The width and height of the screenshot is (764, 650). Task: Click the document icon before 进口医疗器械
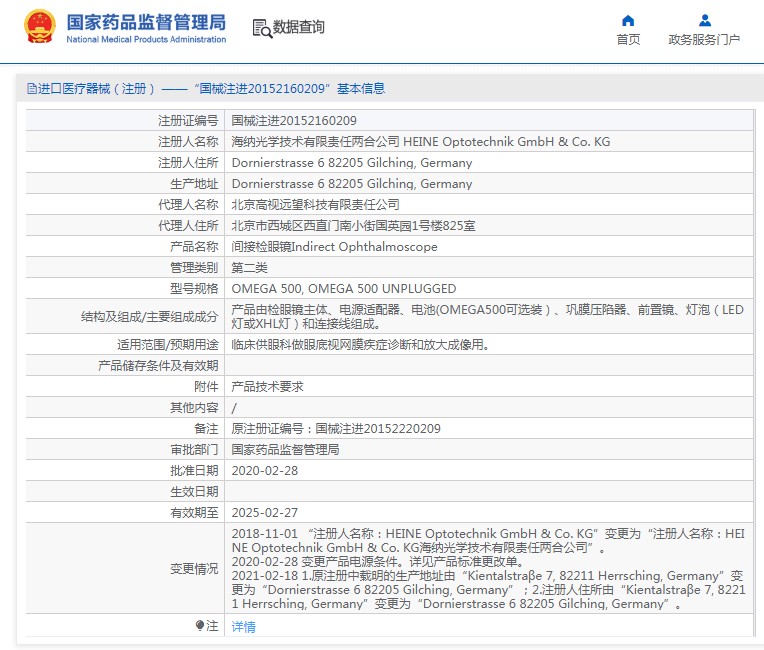[31, 88]
